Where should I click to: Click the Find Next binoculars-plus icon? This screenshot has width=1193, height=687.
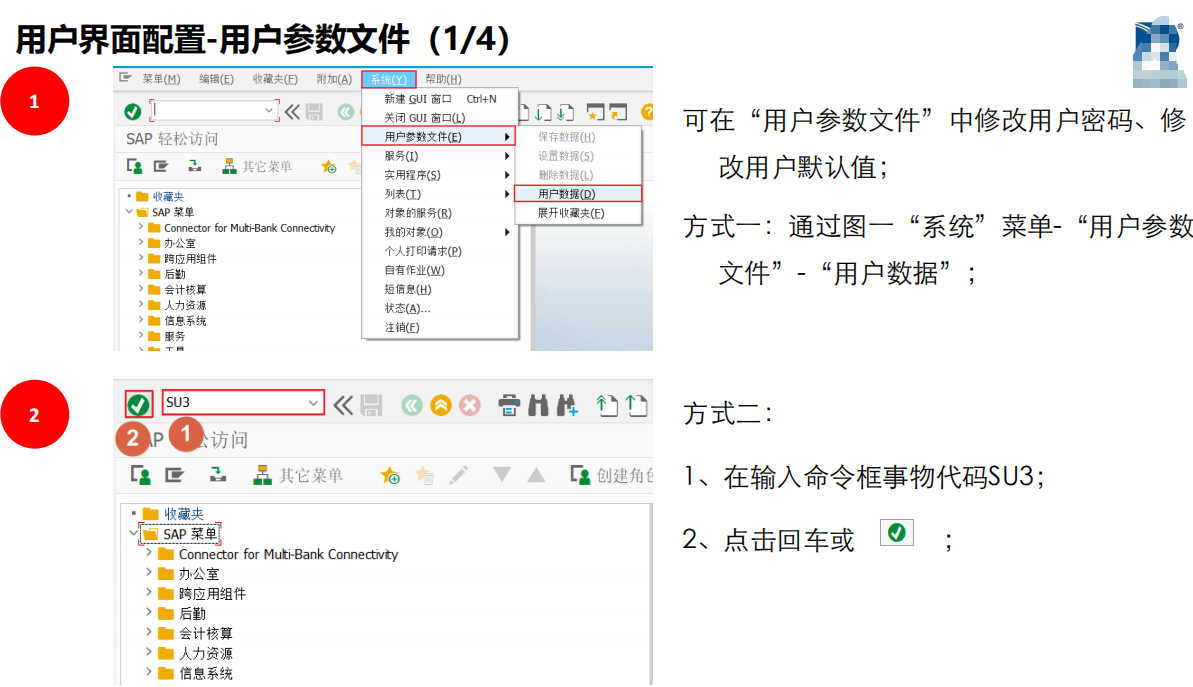(x=567, y=406)
